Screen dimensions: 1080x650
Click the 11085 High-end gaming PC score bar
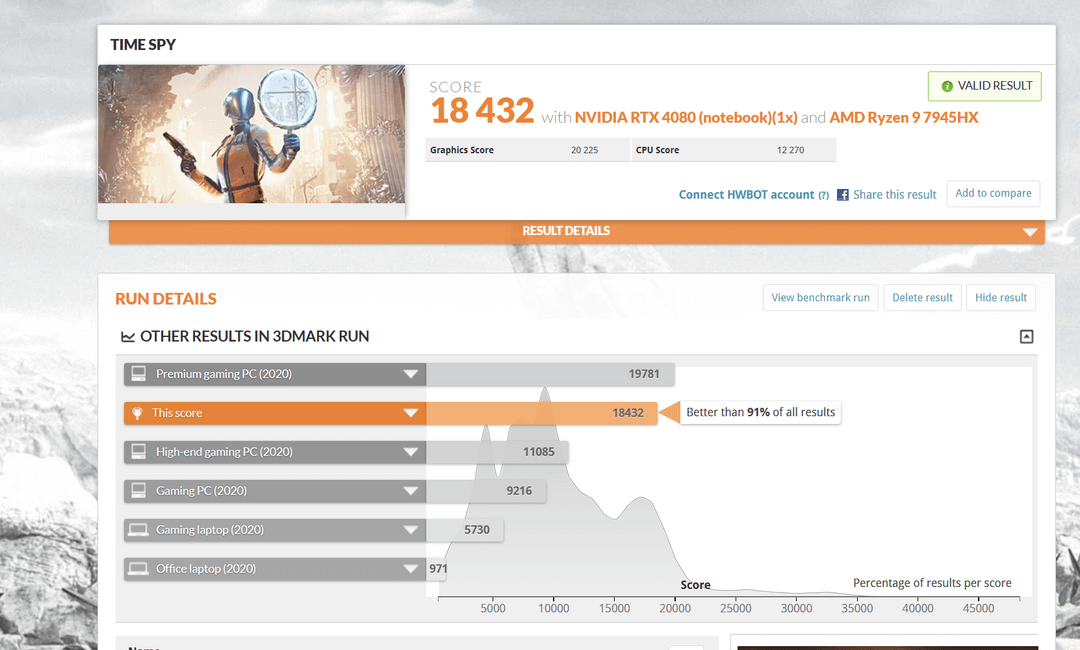(x=497, y=452)
